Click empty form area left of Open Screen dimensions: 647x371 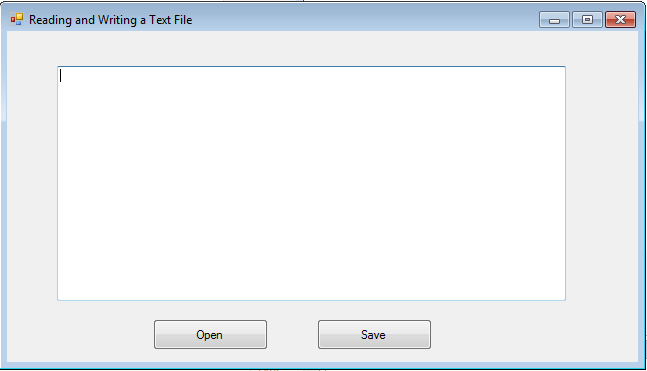tap(80, 334)
